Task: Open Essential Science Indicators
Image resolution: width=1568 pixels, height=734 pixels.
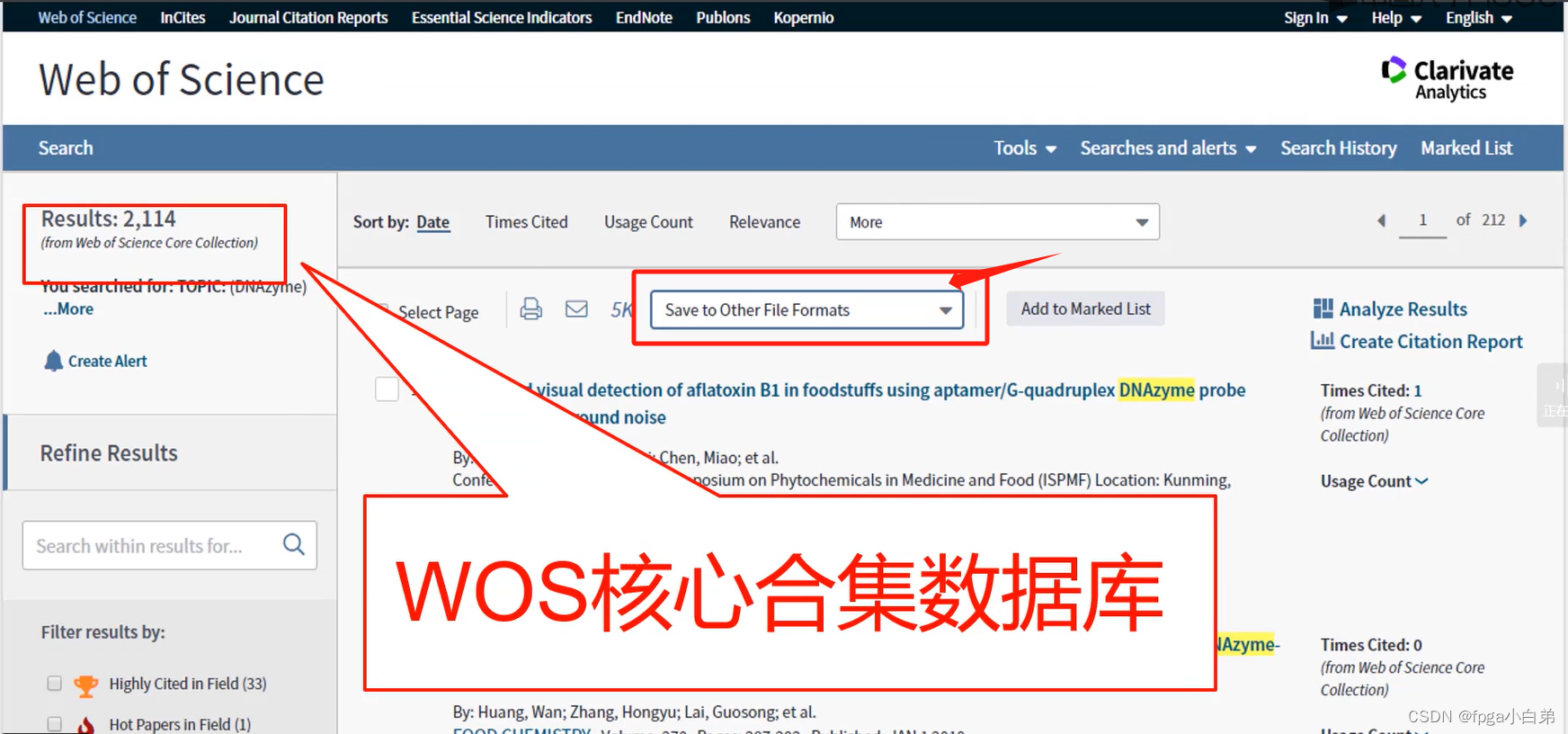Action: pos(502,18)
